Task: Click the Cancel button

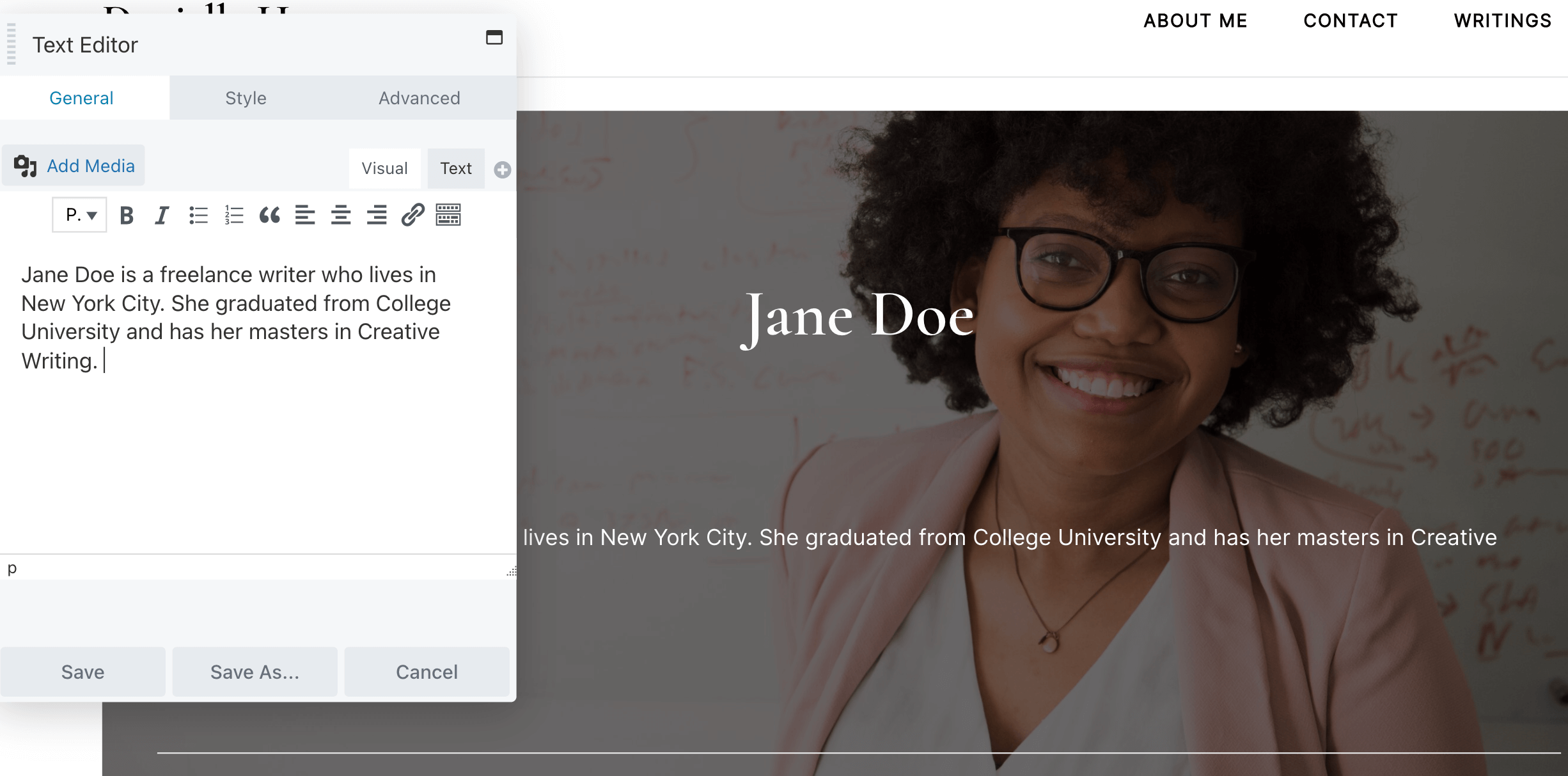Action: point(426,671)
